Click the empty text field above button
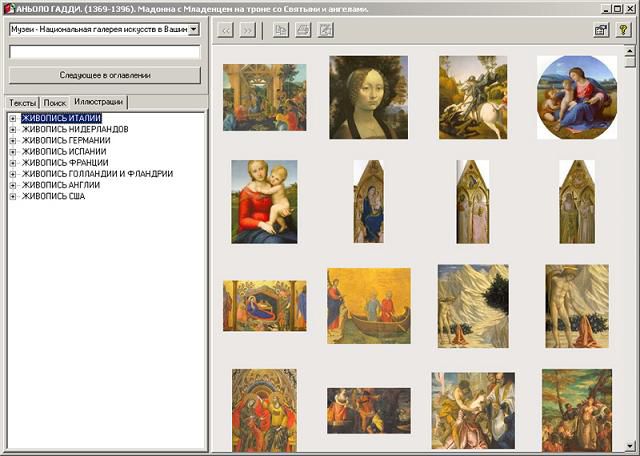 coord(104,51)
